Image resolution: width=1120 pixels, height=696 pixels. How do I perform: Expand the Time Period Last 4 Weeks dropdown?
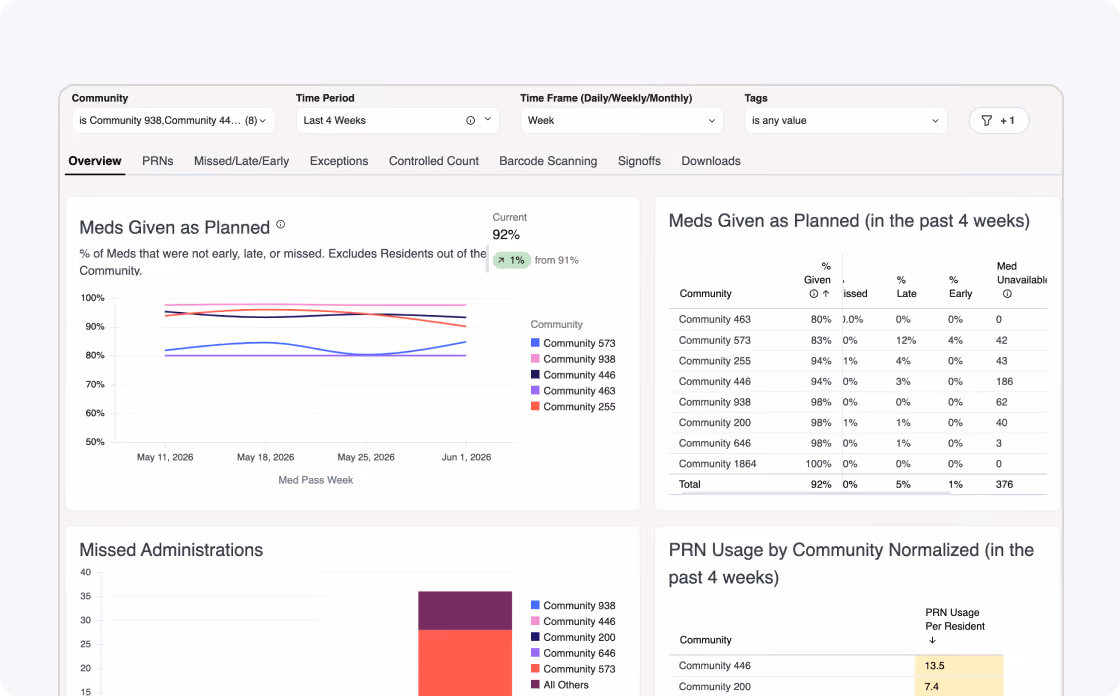[397, 121]
